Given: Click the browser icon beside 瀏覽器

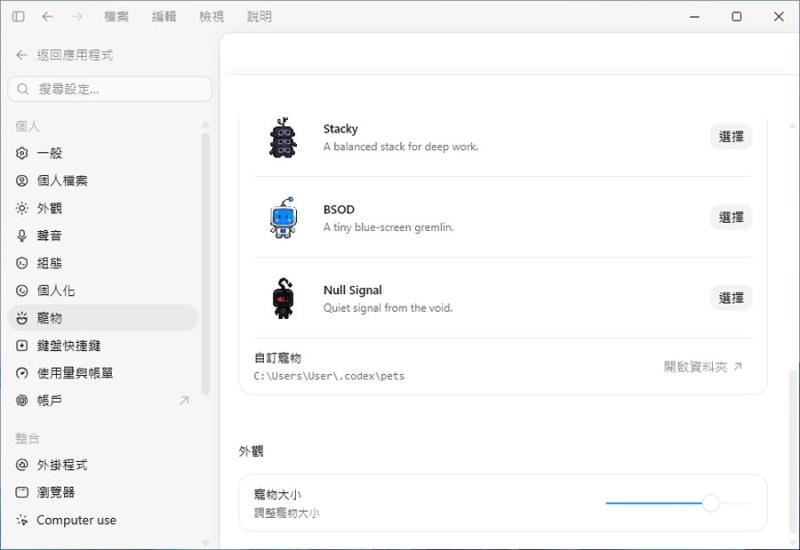Looking at the screenshot, I should [x=22, y=492].
